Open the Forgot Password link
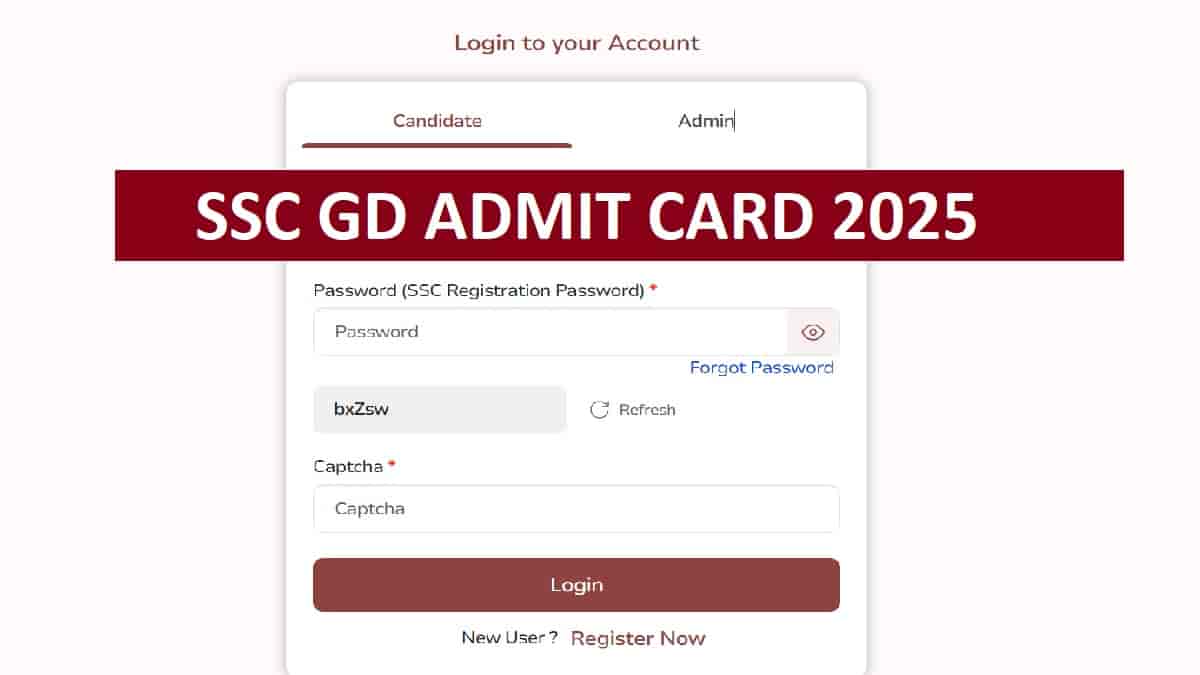This screenshot has height=675, width=1200. pyautogui.click(x=761, y=367)
